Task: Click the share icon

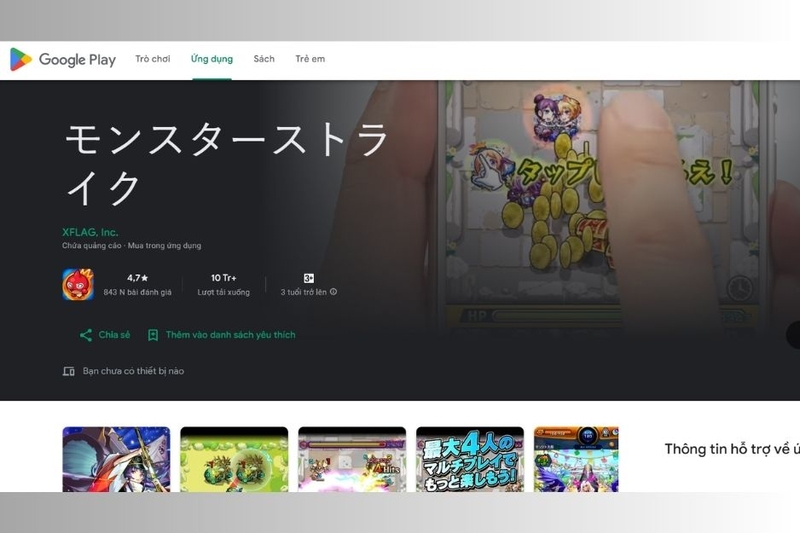Action: tap(86, 335)
